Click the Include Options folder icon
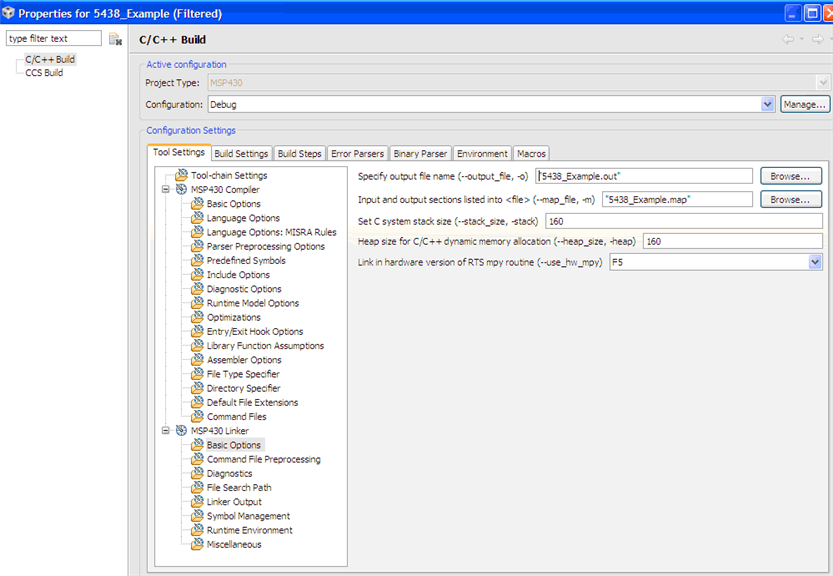 tap(198, 274)
